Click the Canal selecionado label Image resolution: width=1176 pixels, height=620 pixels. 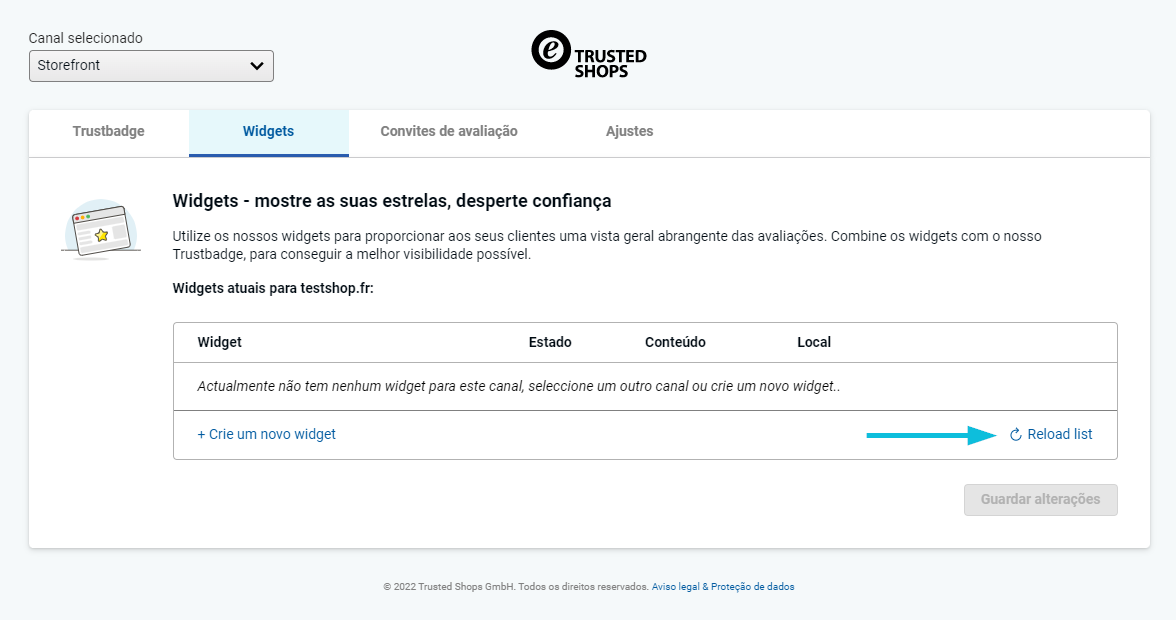click(86, 38)
